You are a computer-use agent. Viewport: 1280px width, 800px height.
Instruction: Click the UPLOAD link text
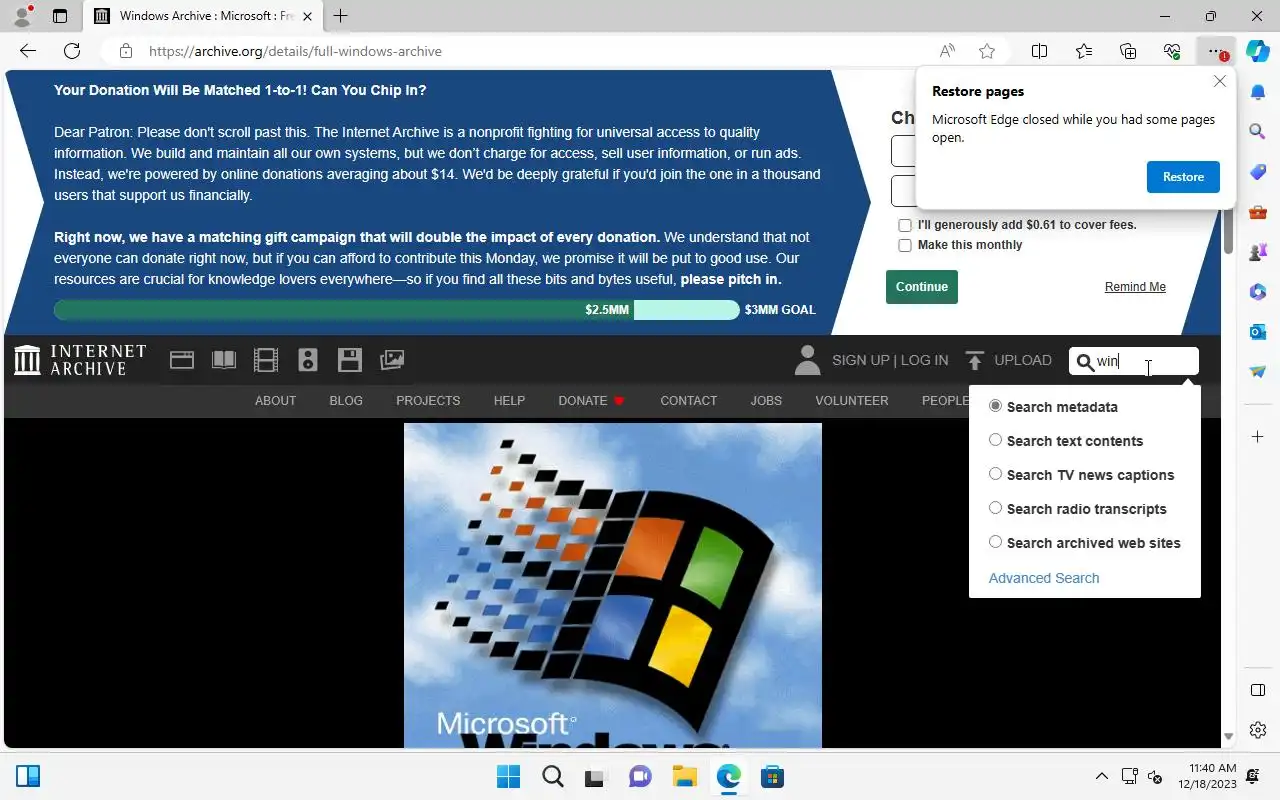(1023, 360)
